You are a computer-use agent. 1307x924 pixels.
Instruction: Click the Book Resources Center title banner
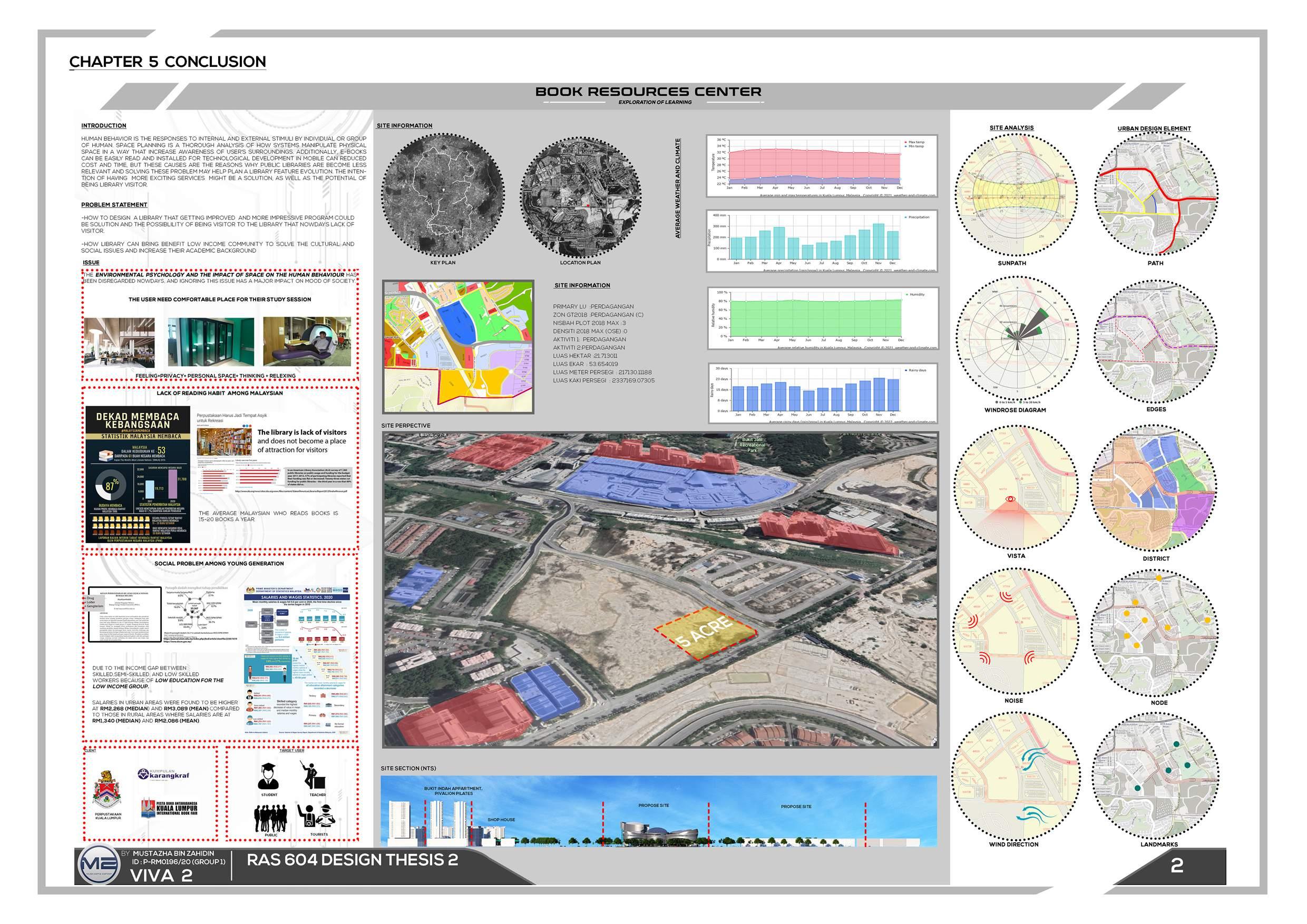click(x=648, y=92)
